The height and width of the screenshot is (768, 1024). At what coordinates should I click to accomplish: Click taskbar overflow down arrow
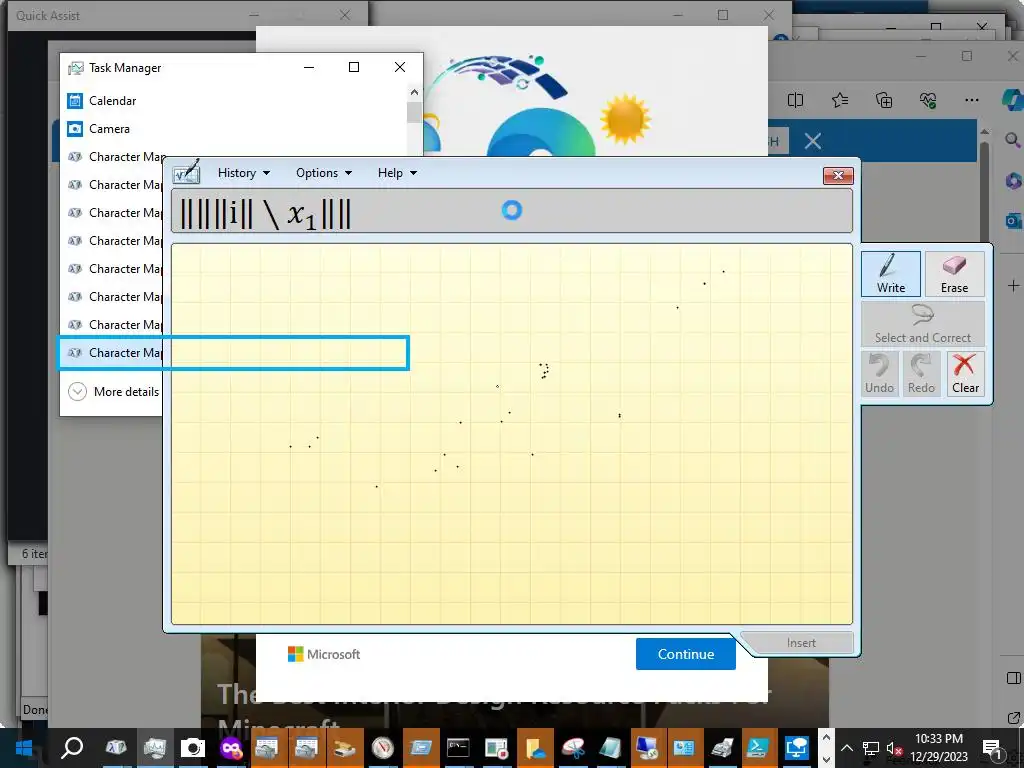826,759
